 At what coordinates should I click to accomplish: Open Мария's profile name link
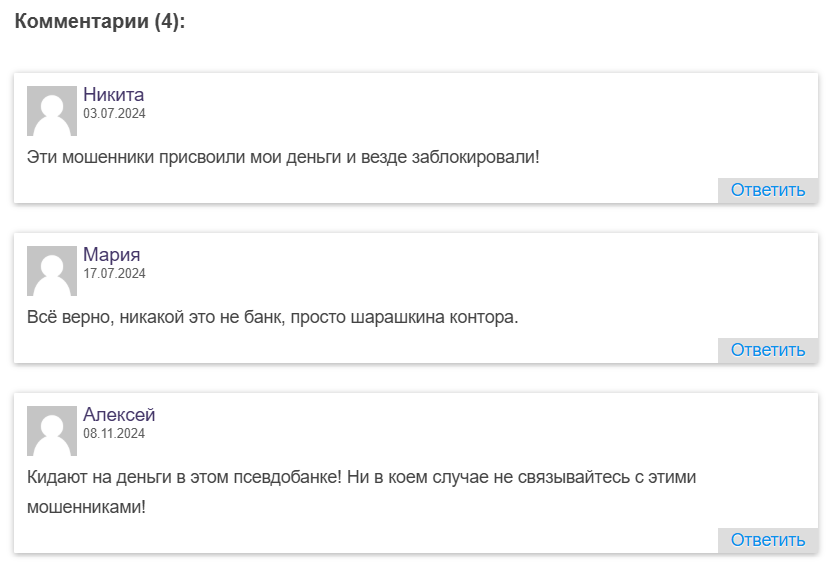click(111, 255)
